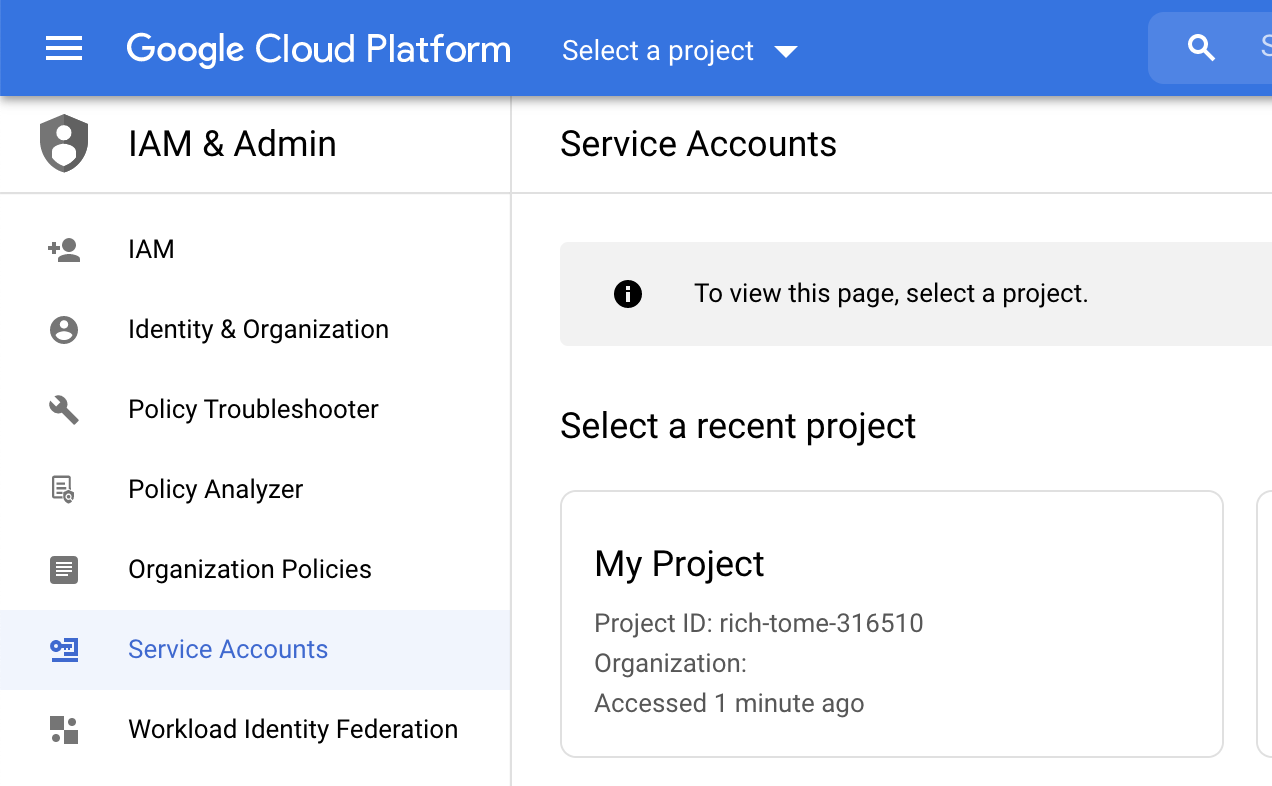Click the IAM & Admin header title
This screenshot has width=1272, height=786.
click(x=232, y=144)
